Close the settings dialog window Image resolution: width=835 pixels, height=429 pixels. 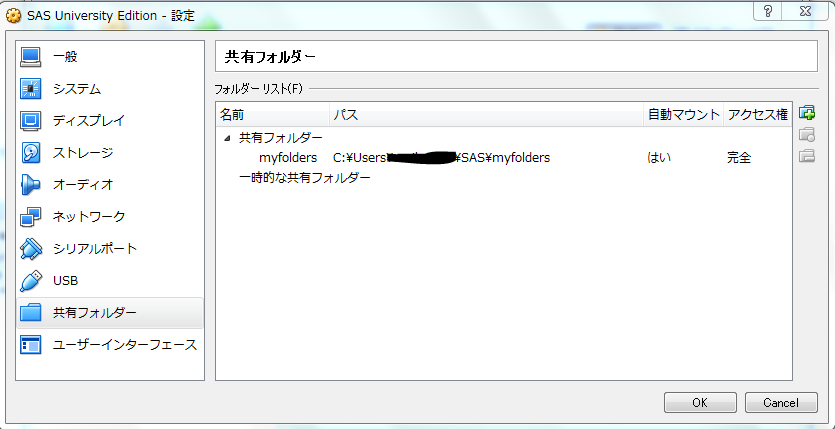click(x=805, y=12)
